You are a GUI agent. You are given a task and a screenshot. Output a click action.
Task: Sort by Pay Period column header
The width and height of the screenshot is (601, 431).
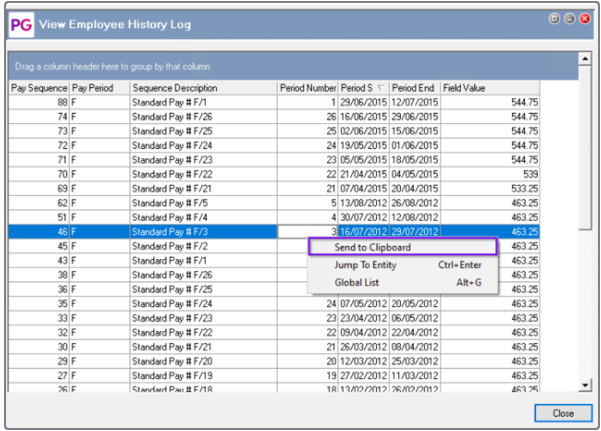point(100,88)
